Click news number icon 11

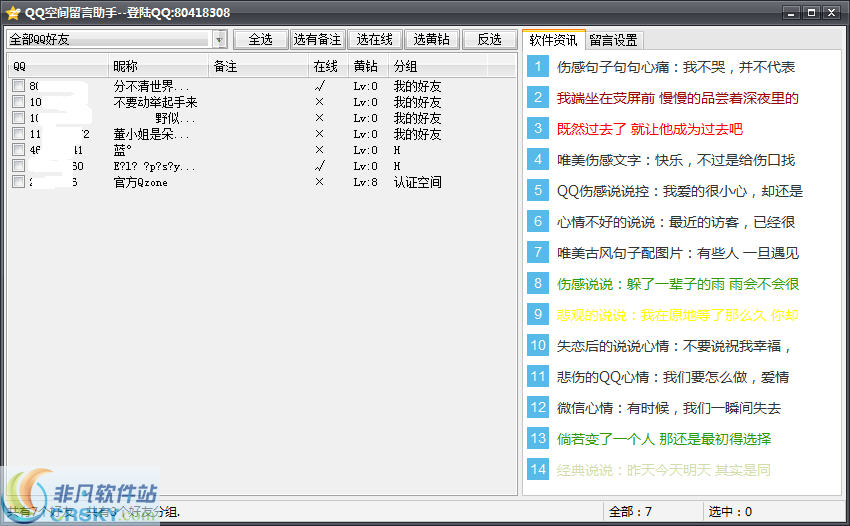click(538, 376)
